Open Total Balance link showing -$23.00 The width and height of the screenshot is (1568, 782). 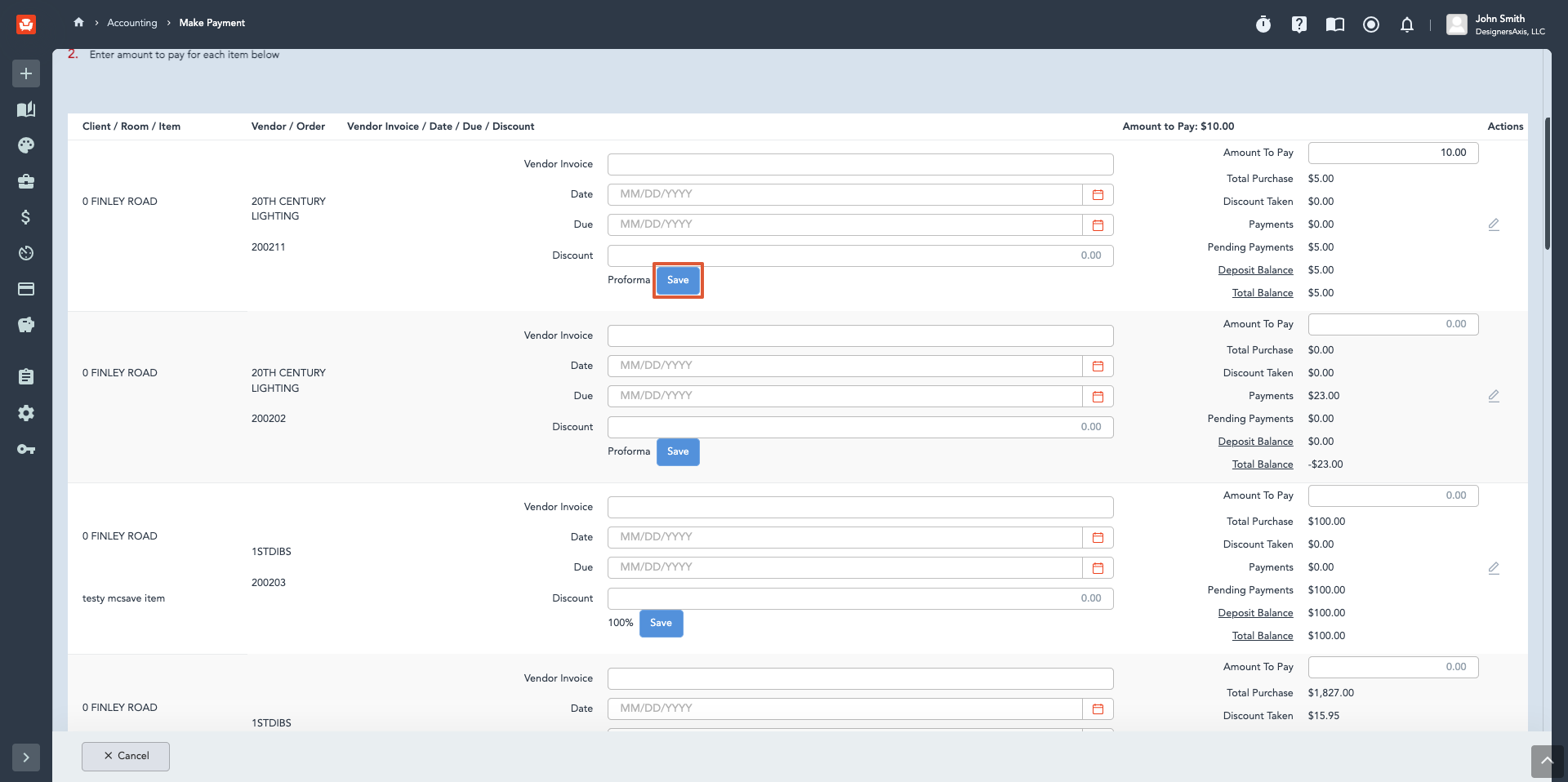[1263, 464]
